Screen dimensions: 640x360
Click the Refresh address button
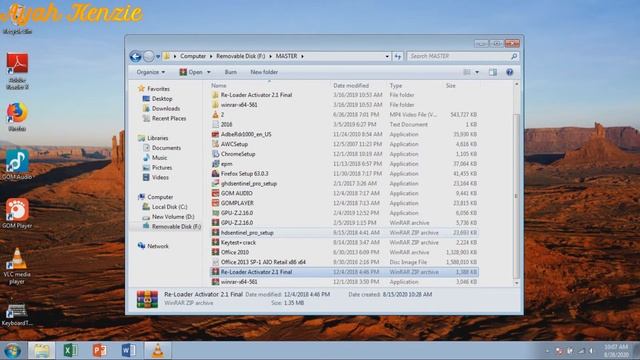[x=398, y=56]
